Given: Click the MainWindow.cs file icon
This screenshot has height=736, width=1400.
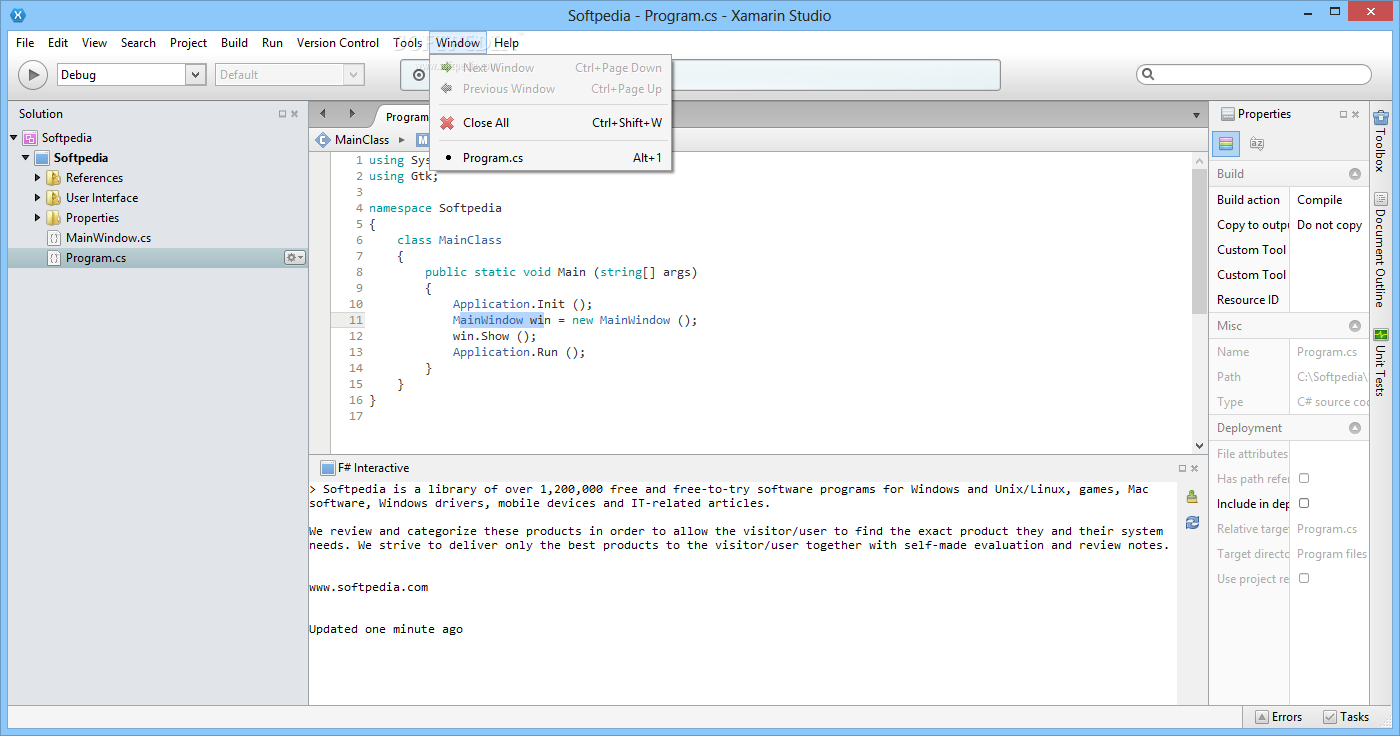Looking at the screenshot, I should point(54,238).
